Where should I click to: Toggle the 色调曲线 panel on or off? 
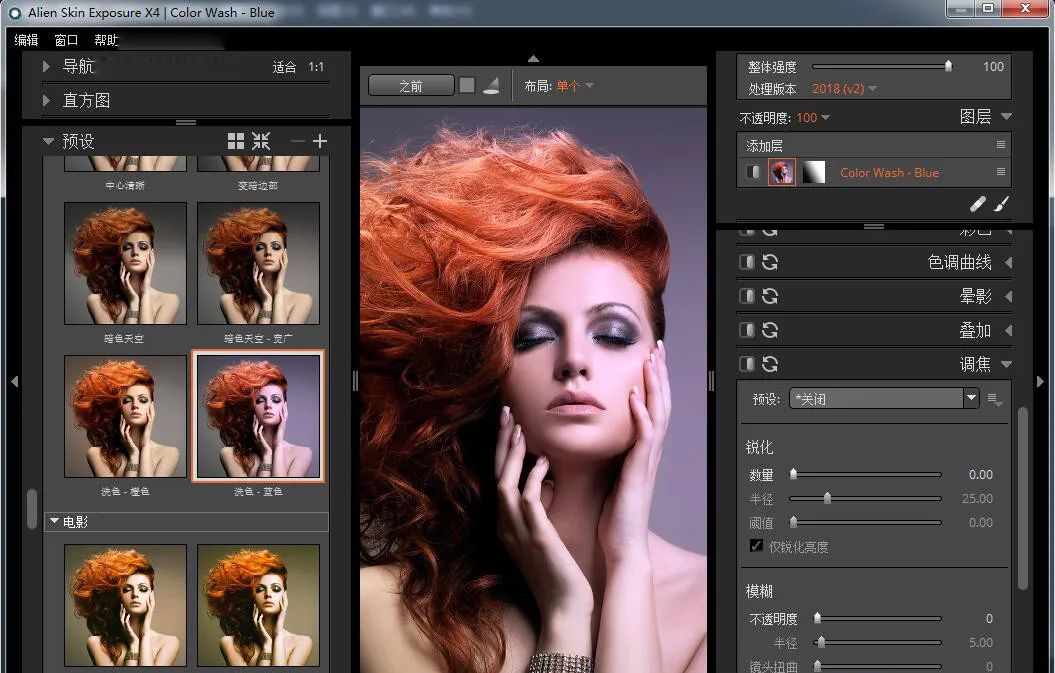(x=746, y=262)
